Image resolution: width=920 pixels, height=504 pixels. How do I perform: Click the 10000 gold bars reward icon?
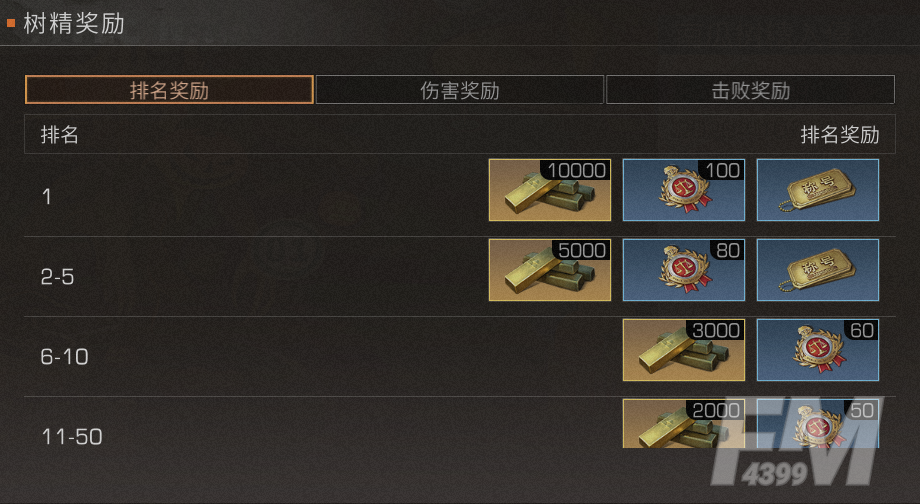click(550, 190)
